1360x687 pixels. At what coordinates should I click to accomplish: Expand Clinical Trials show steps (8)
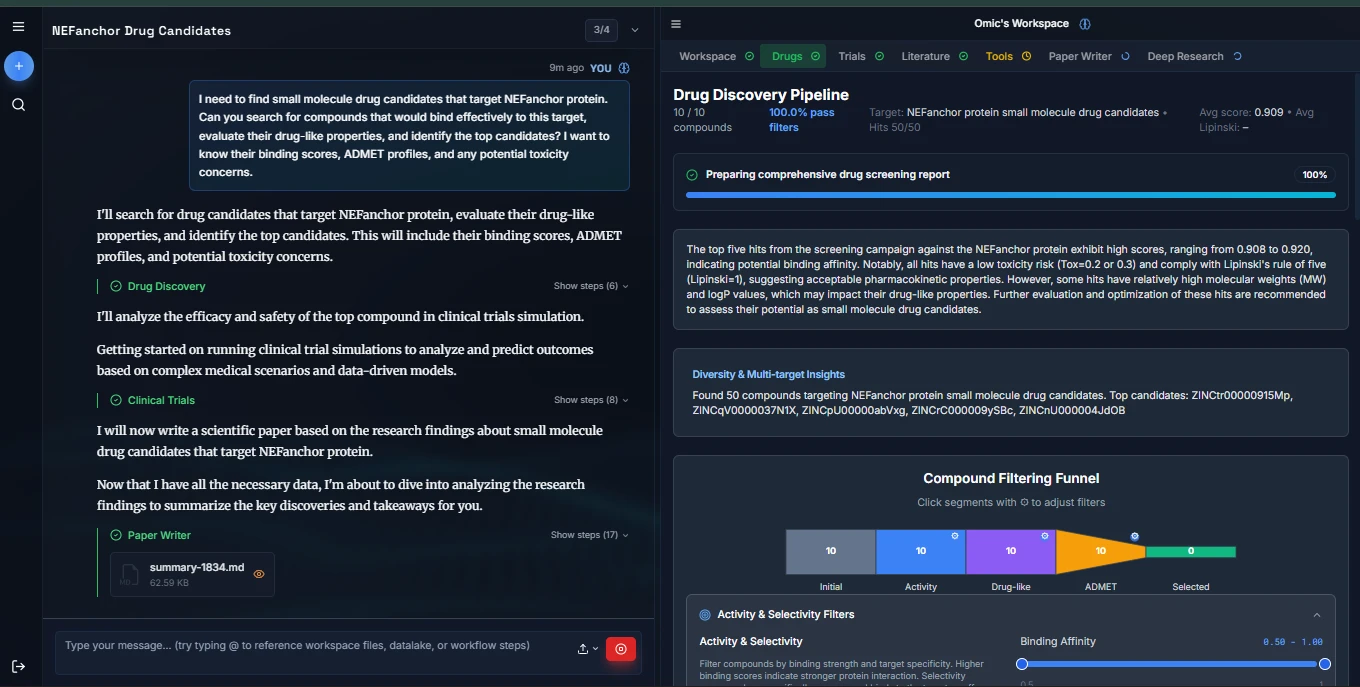[590, 400]
